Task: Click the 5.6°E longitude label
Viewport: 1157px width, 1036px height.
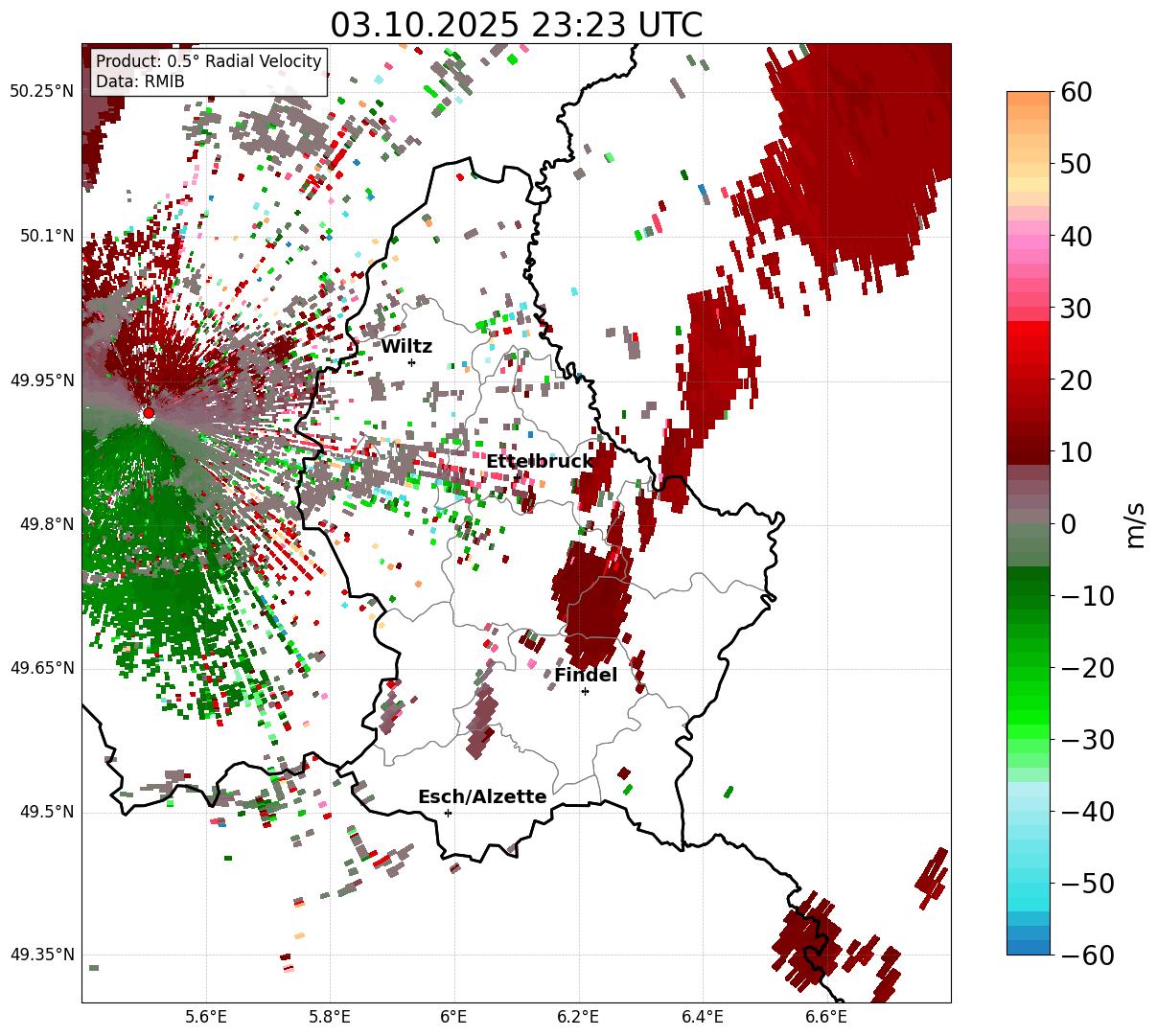Action: [206, 1018]
